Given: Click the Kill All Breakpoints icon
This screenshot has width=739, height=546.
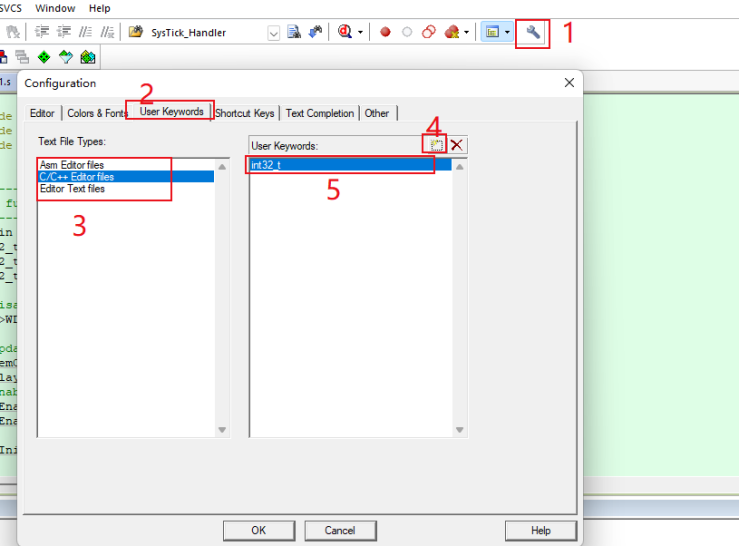Looking at the screenshot, I should 451,32.
